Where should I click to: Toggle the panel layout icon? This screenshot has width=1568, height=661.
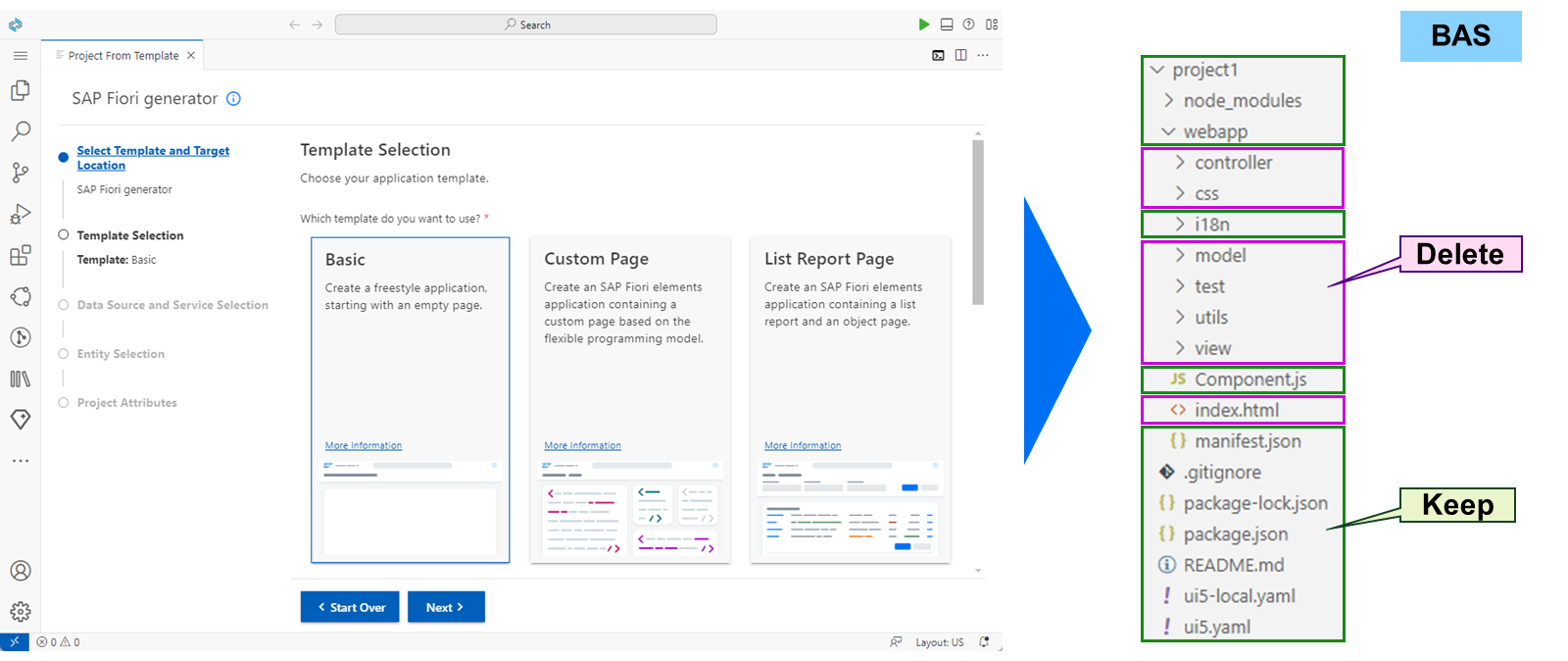click(947, 25)
